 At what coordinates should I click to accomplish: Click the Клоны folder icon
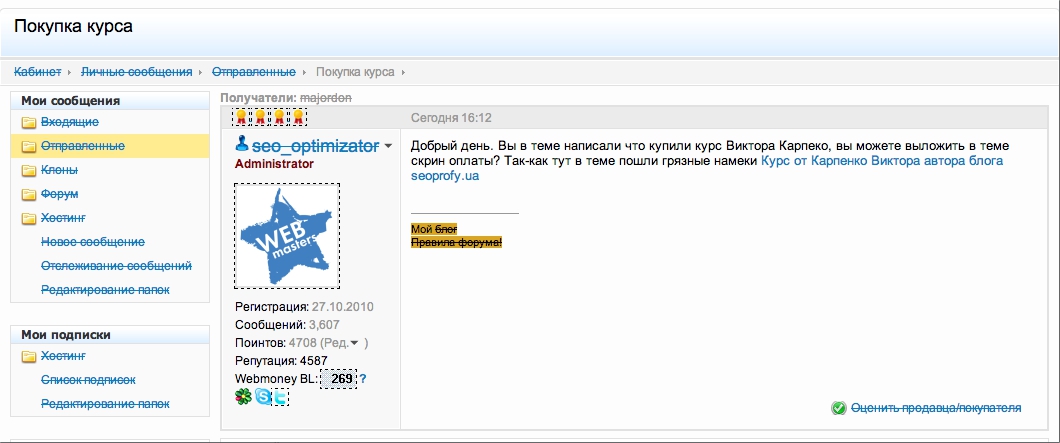(28, 170)
